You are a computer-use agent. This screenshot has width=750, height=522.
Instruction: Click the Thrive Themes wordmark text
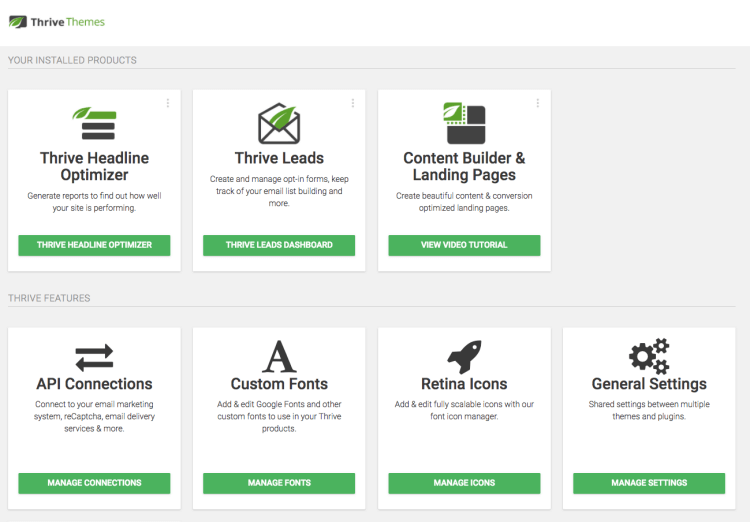67,22
